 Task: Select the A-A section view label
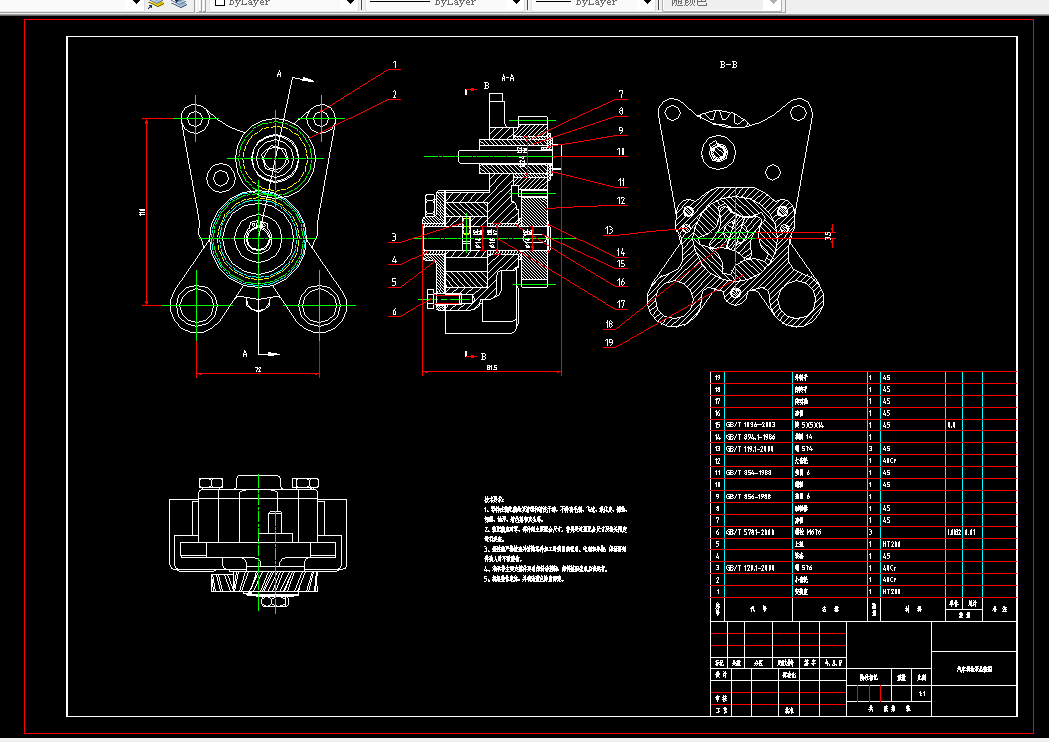point(508,78)
